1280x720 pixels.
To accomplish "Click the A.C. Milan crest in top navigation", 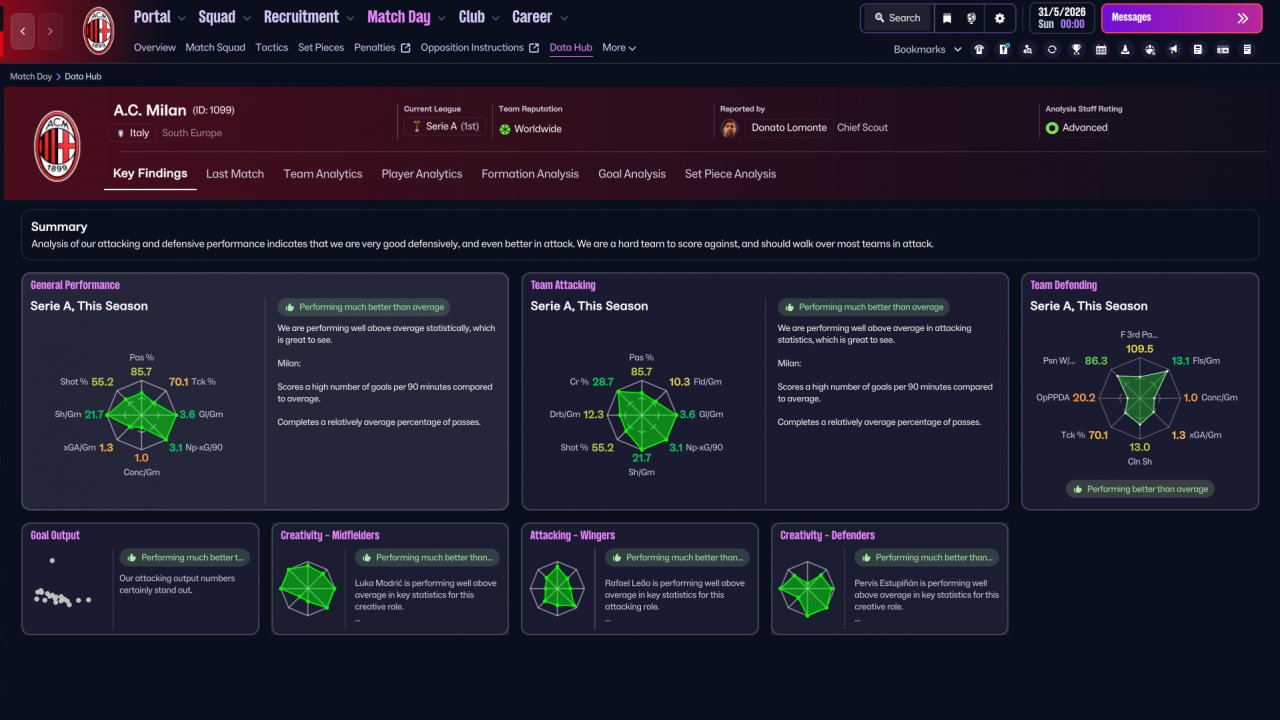I will click(98, 31).
